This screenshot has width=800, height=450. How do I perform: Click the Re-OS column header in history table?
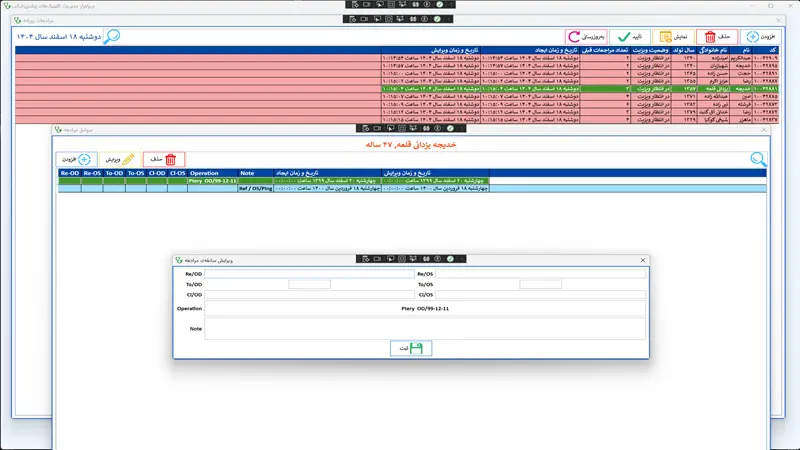point(92,173)
